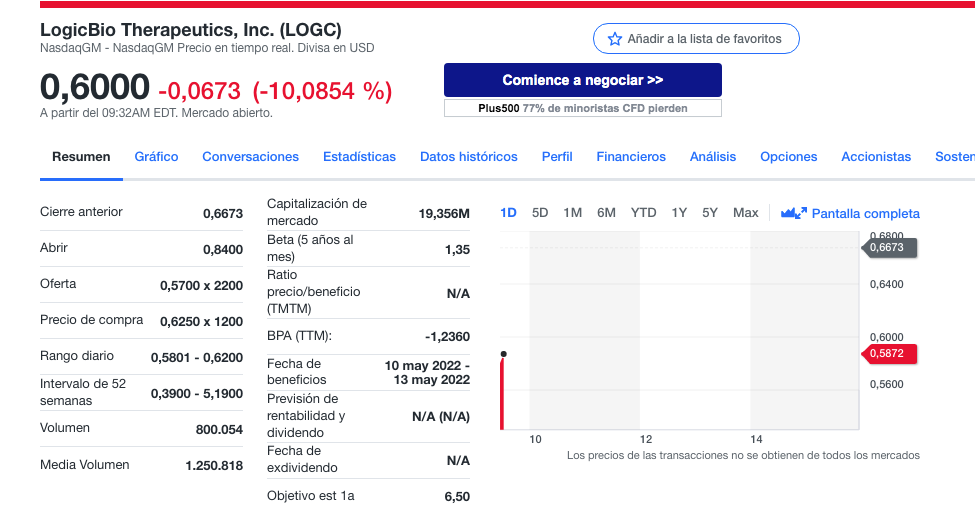
Task: Click the current price 0,6000
Action: [x=95, y=86]
